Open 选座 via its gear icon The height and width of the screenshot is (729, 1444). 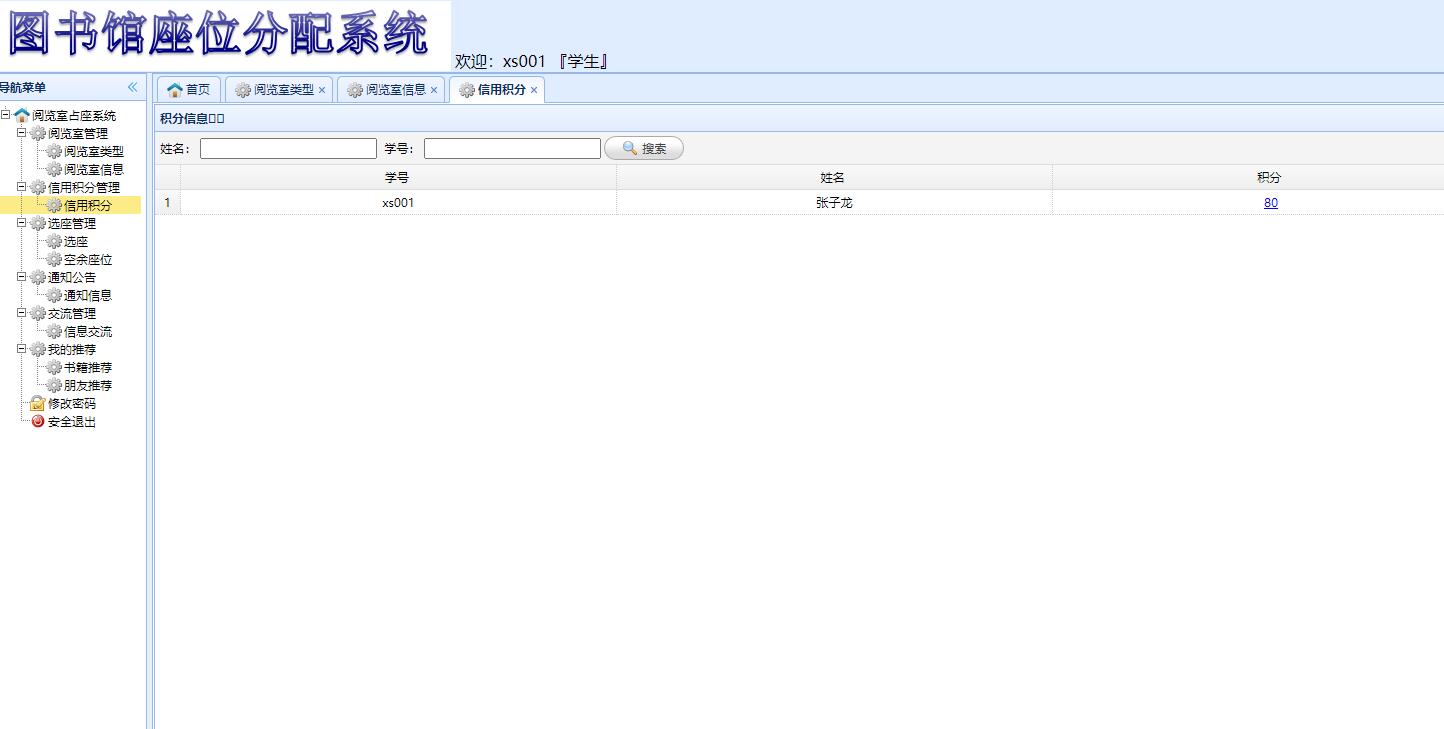(x=54, y=241)
